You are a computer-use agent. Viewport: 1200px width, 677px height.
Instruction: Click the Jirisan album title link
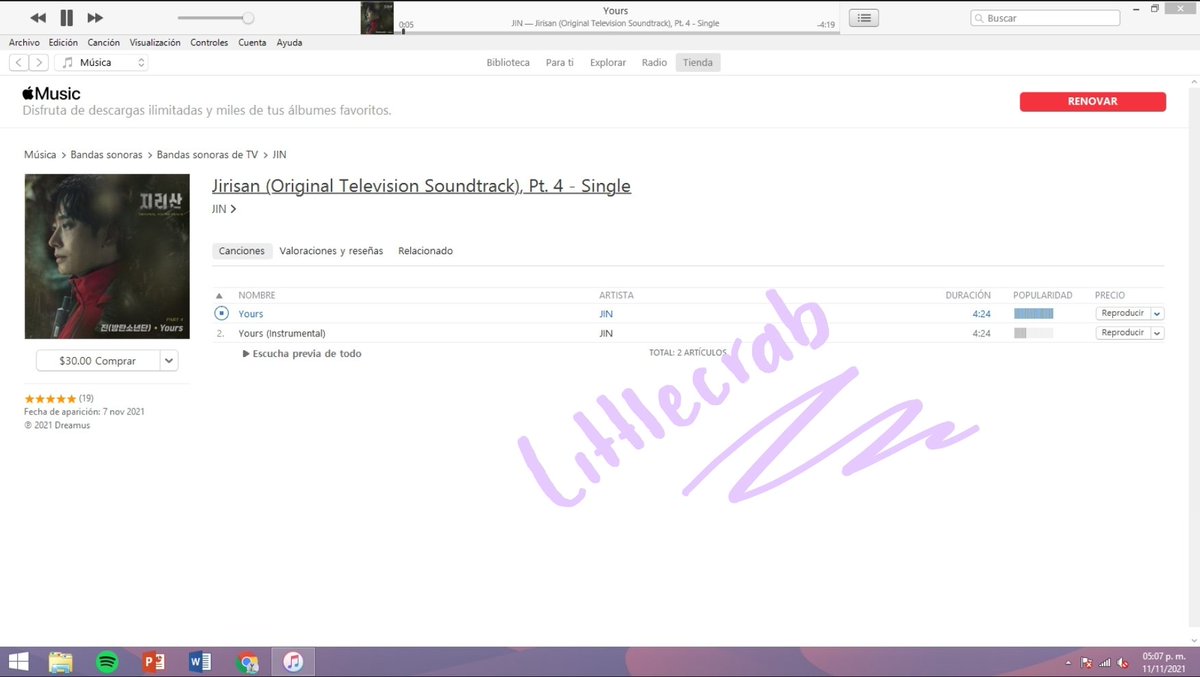[421, 186]
